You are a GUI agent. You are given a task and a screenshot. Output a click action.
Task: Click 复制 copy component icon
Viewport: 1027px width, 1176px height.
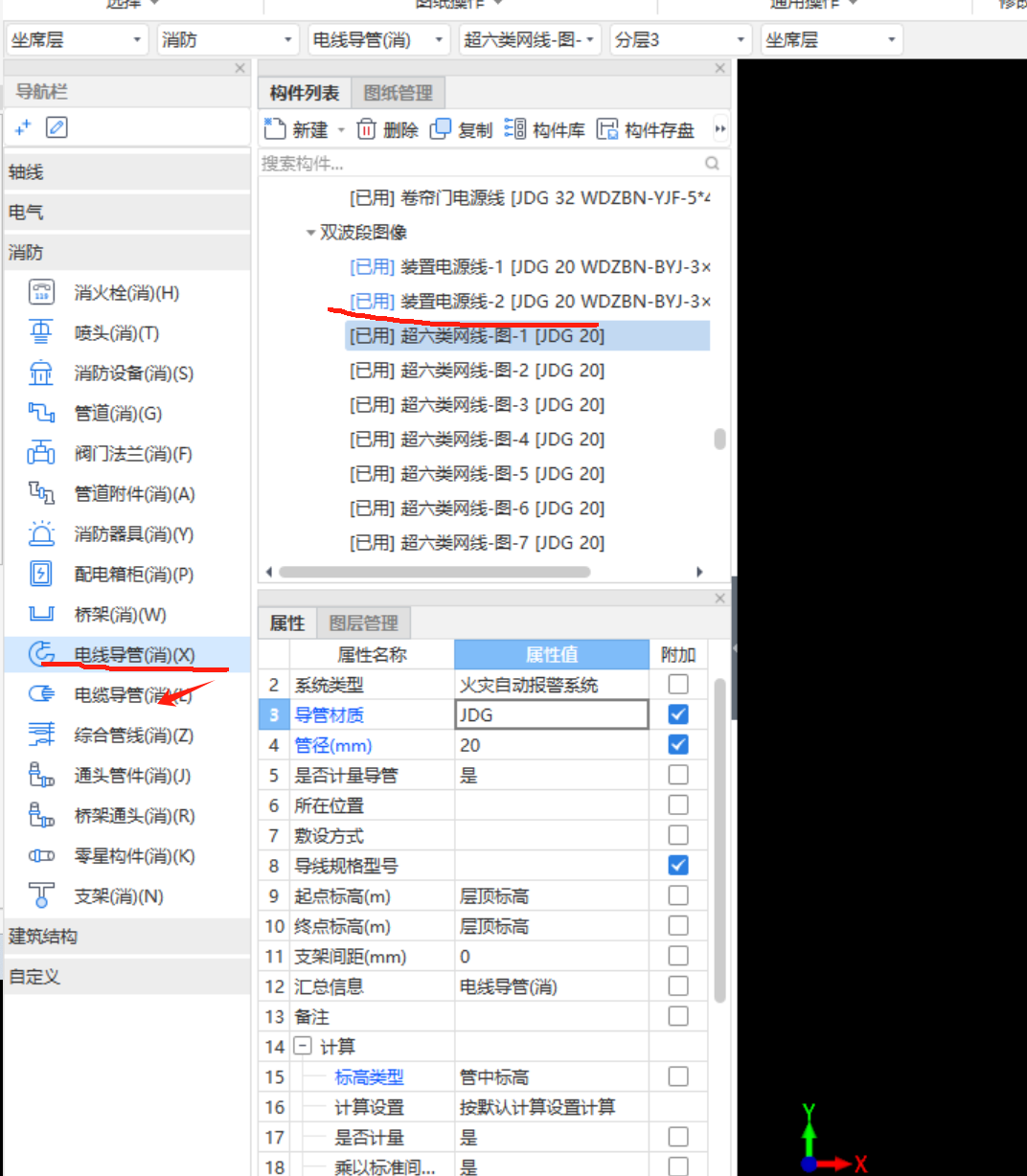441,129
